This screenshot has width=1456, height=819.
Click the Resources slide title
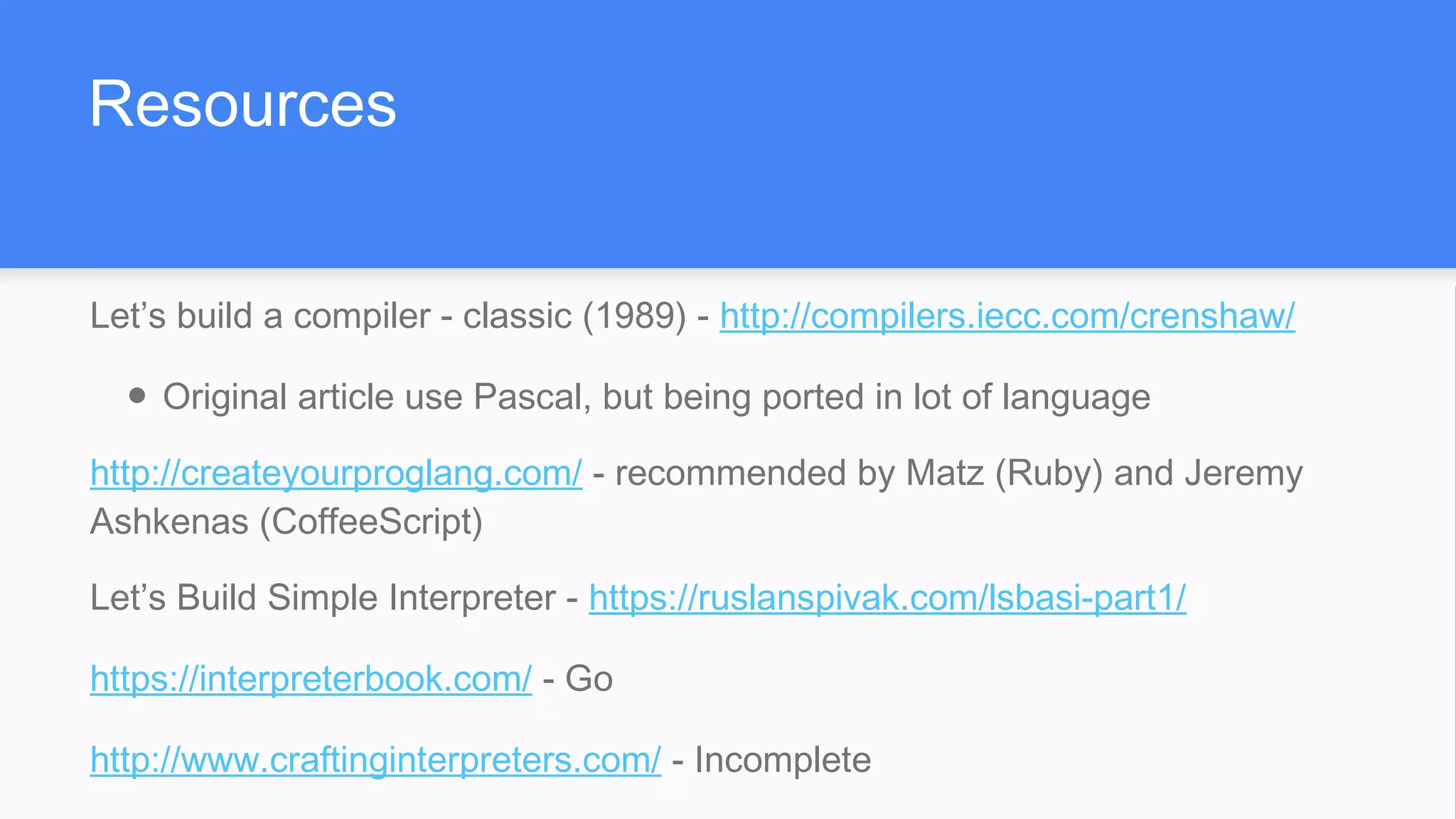click(242, 105)
